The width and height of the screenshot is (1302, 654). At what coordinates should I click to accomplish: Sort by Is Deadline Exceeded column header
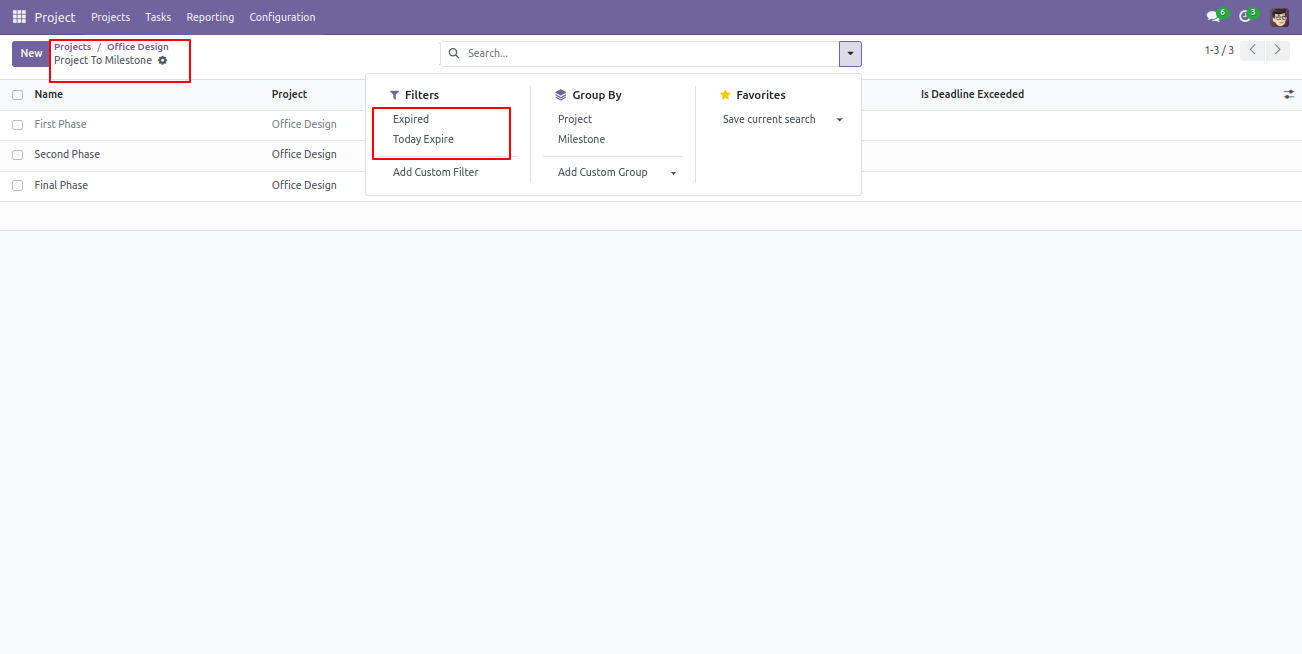pos(972,94)
